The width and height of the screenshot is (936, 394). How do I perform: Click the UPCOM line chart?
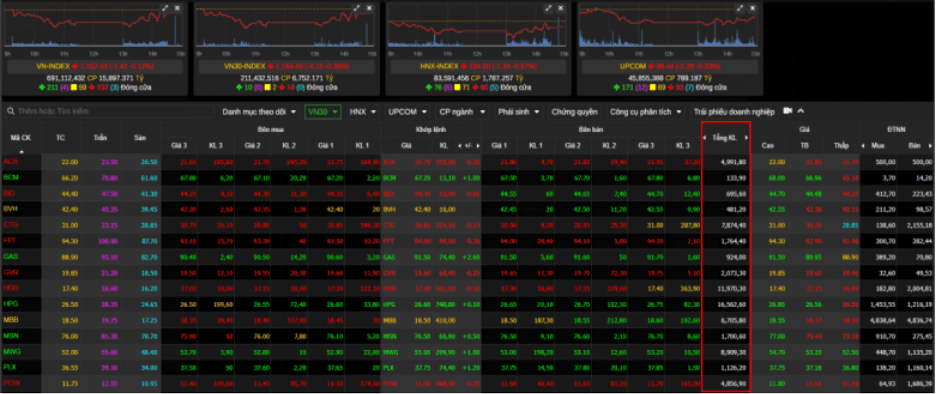669,27
